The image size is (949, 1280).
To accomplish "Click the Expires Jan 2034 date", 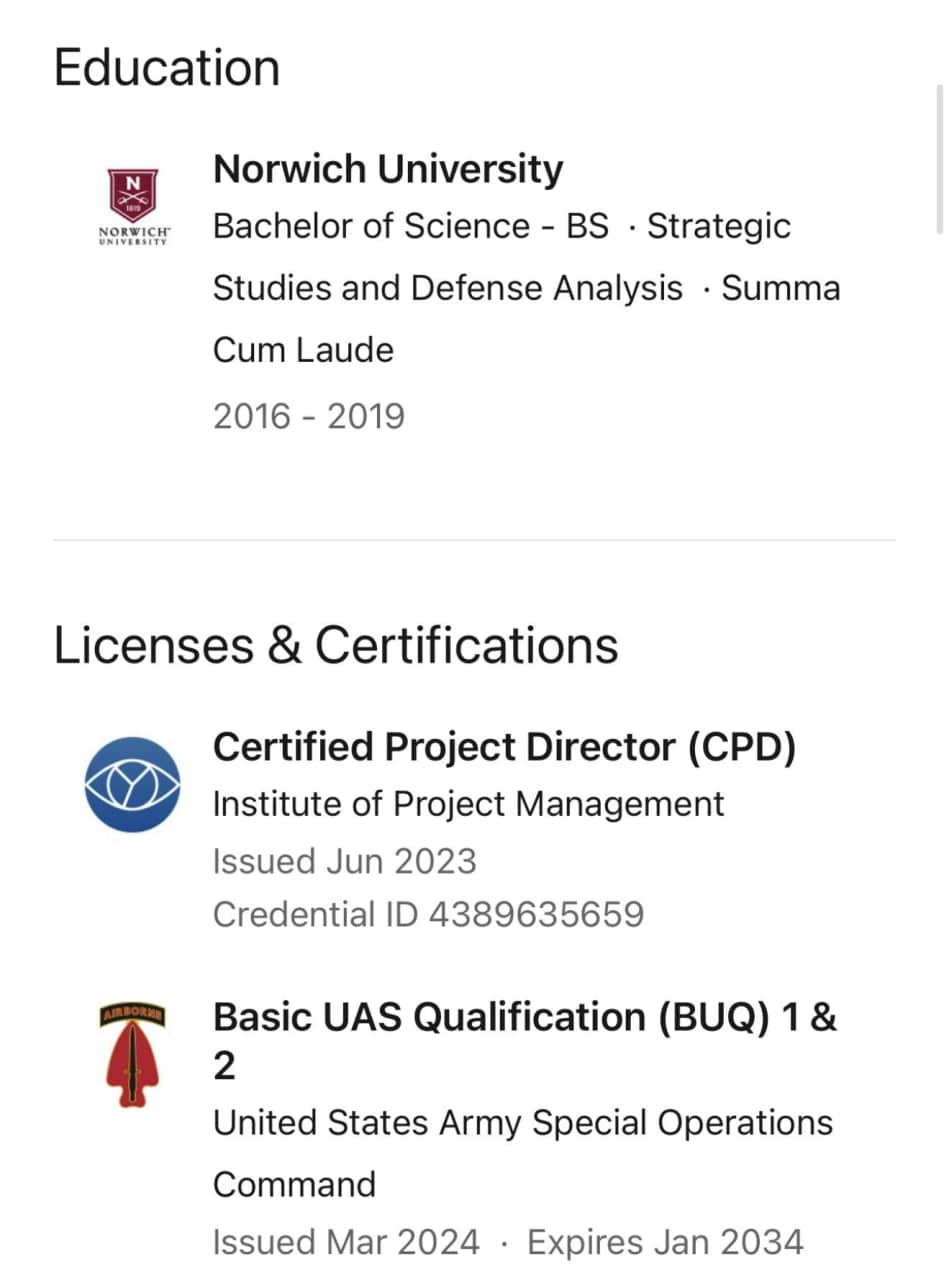I will coord(665,1243).
